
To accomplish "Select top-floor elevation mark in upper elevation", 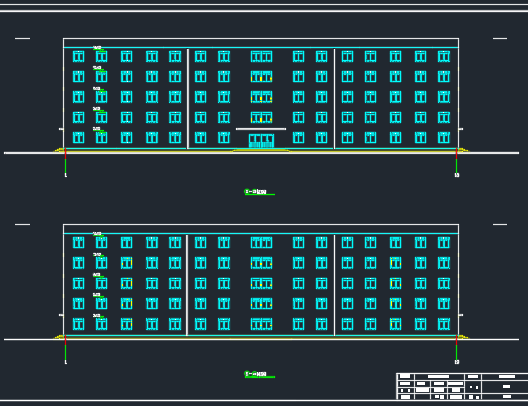I will click(98, 48).
